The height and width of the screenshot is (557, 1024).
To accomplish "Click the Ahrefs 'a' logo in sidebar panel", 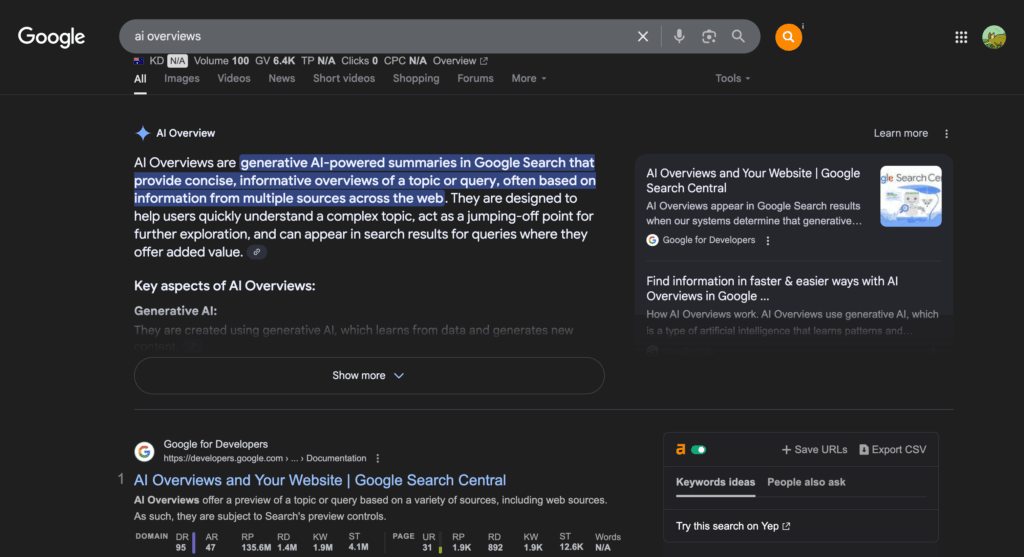I will pyautogui.click(x=680, y=449).
